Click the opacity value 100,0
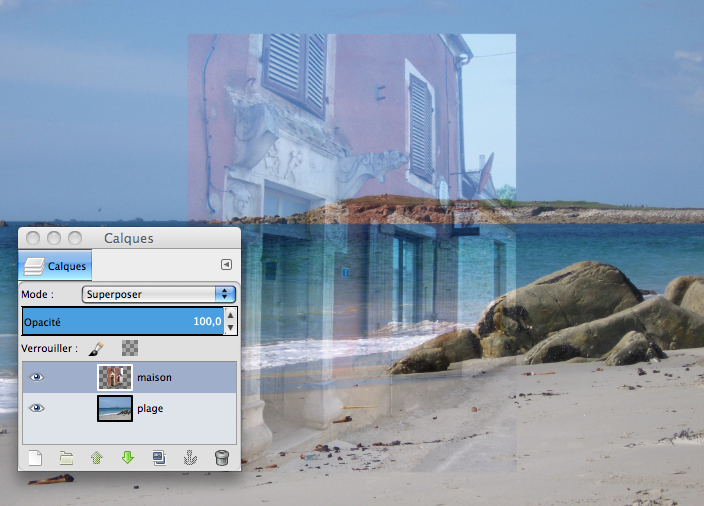This screenshot has height=506, width=704. click(207, 321)
